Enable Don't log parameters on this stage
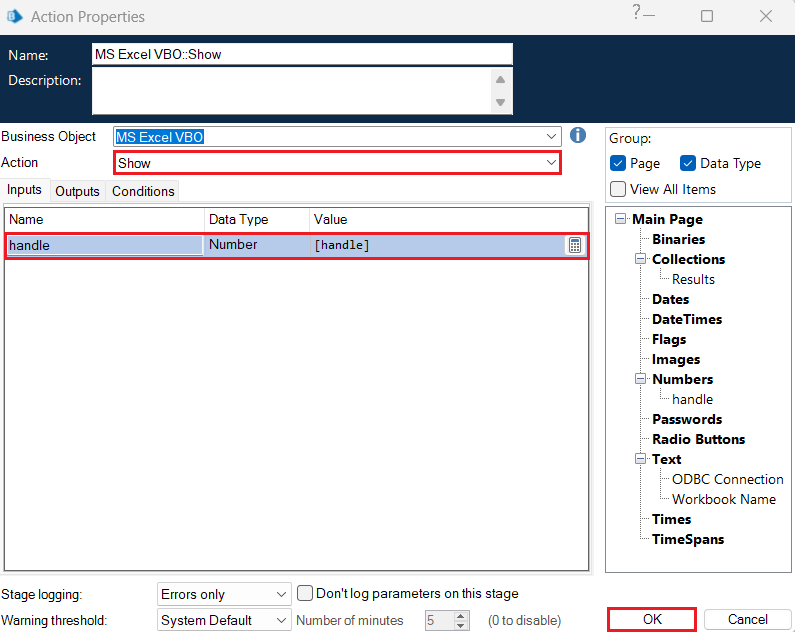The height and width of the screenshot is (632, 795). (306, 593)
